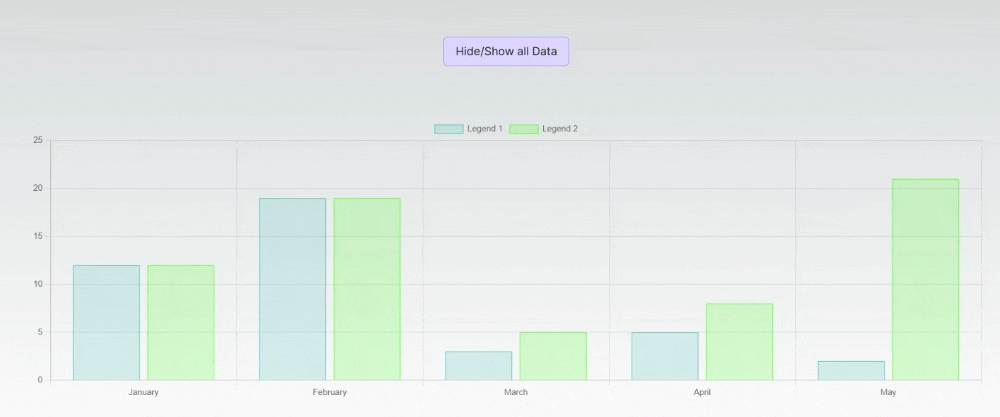Toggle the Legend 1 dataset label
Viewport: 1000px width, 417px height.
coord(485,129)
